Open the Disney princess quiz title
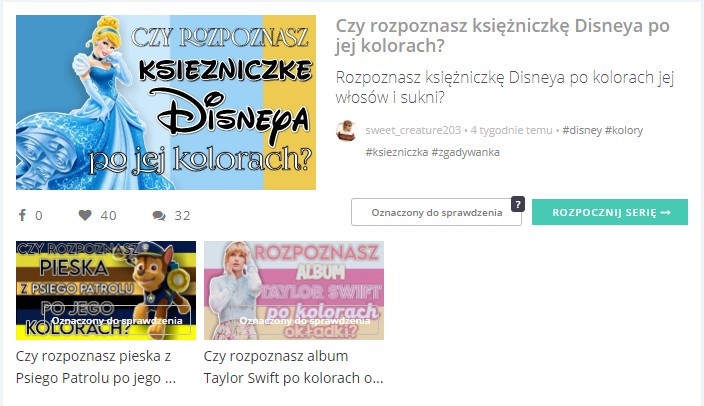 [x=502, y=35]
